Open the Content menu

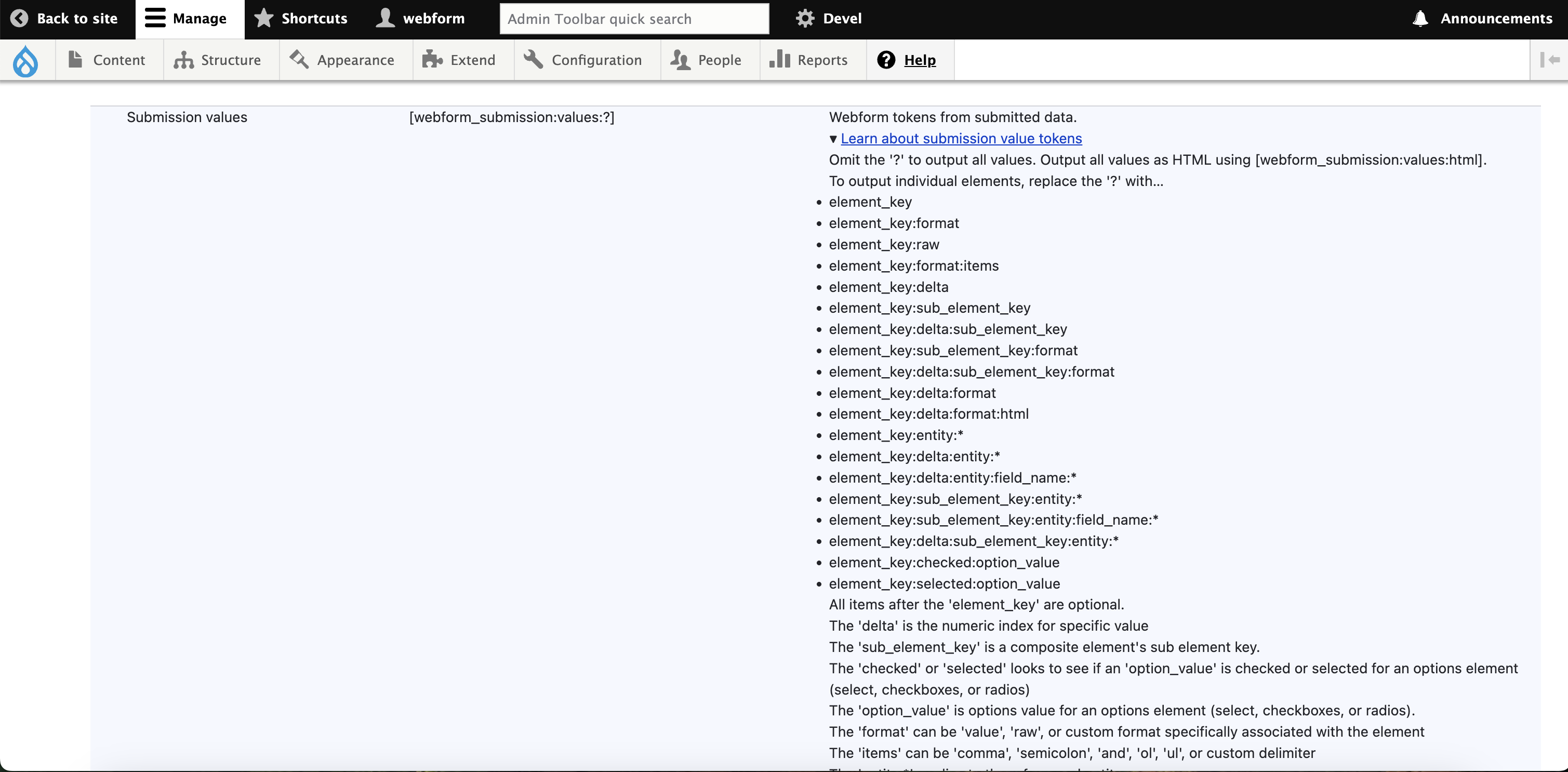point(108,60)
